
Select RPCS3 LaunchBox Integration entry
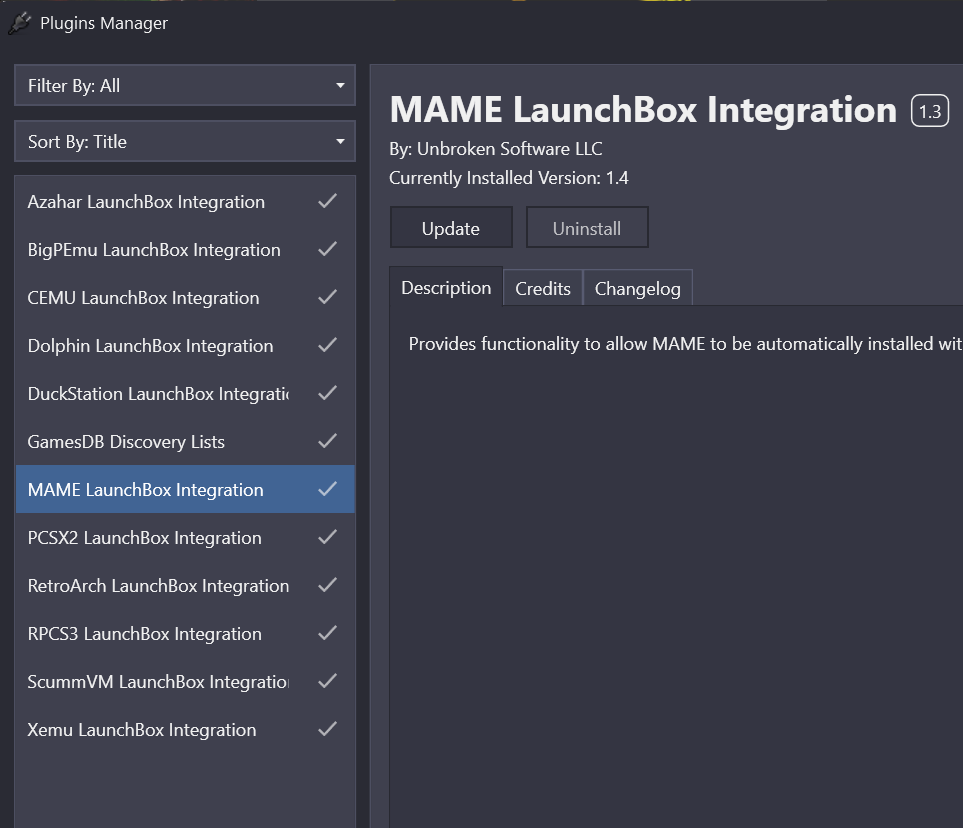pos(145,634)
